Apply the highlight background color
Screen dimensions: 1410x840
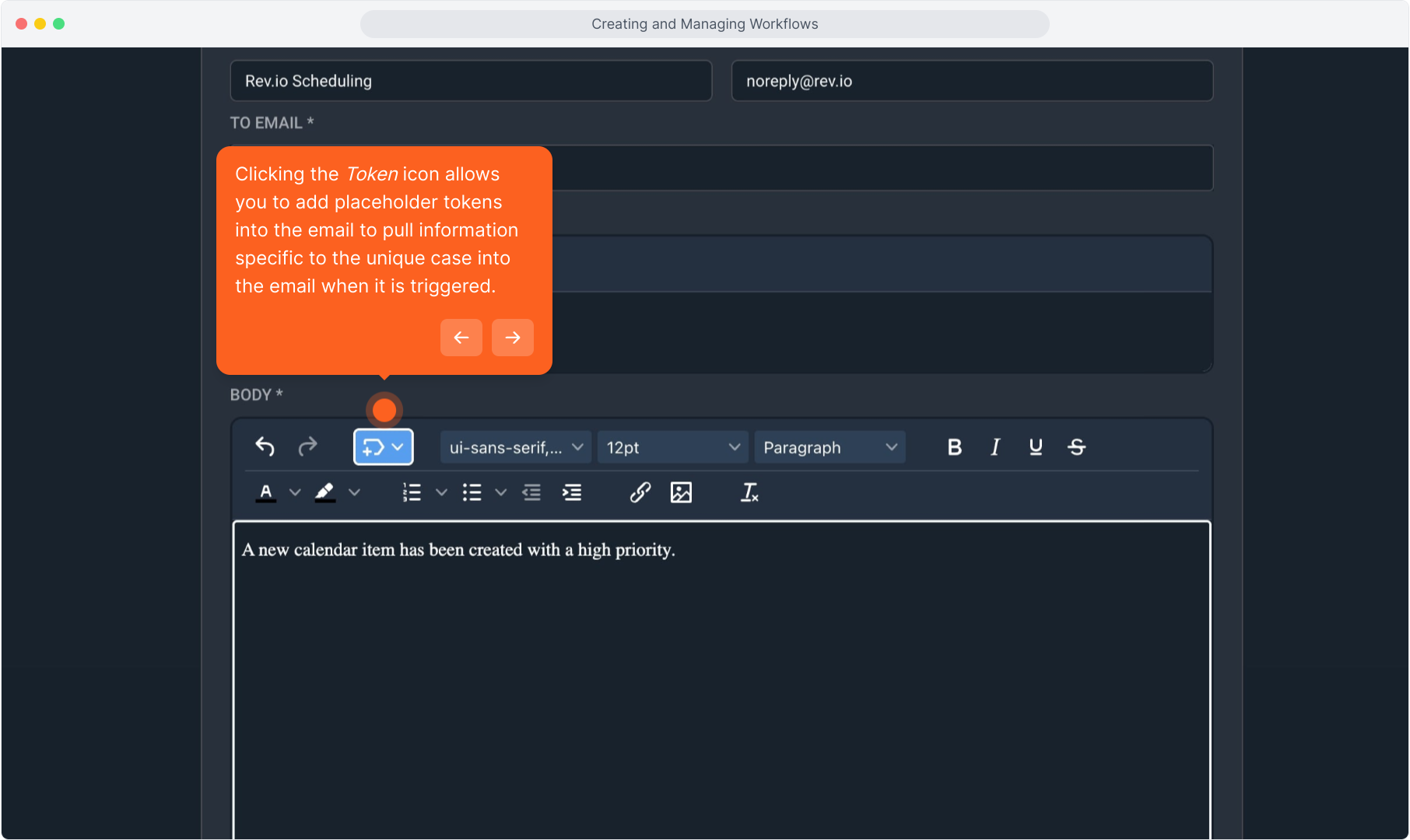(325, 492)
